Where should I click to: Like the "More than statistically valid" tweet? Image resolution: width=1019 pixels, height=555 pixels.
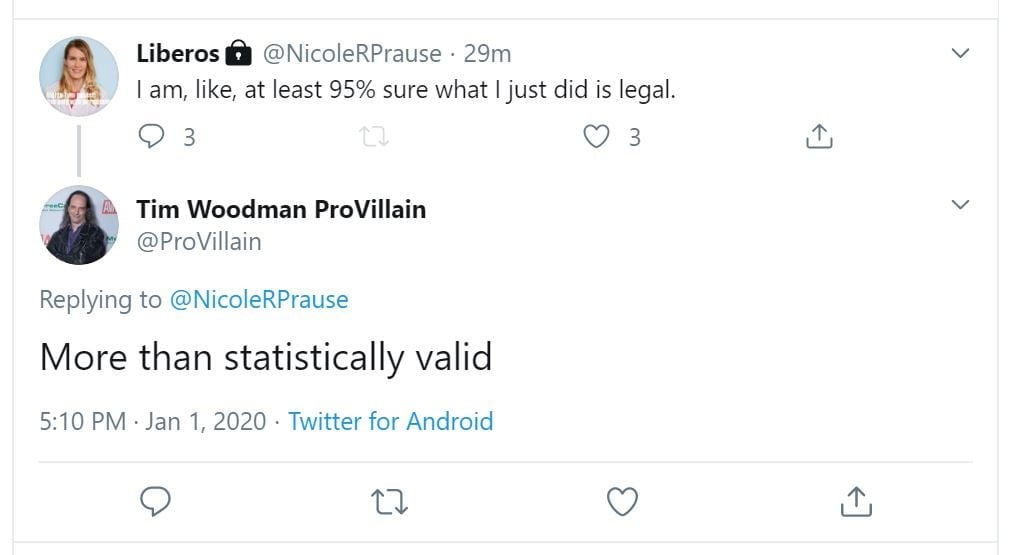[x=623, y=501]
